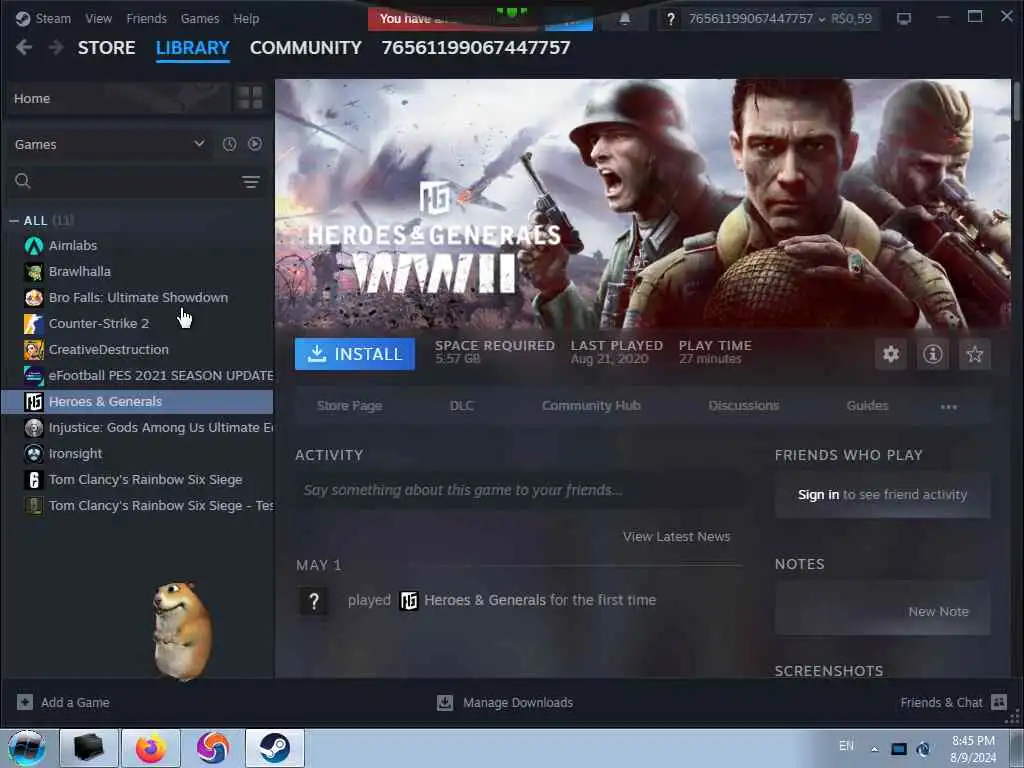Add Heroes & Generals to favorites star
1024x768 pixels.
(x=975, y=354)
